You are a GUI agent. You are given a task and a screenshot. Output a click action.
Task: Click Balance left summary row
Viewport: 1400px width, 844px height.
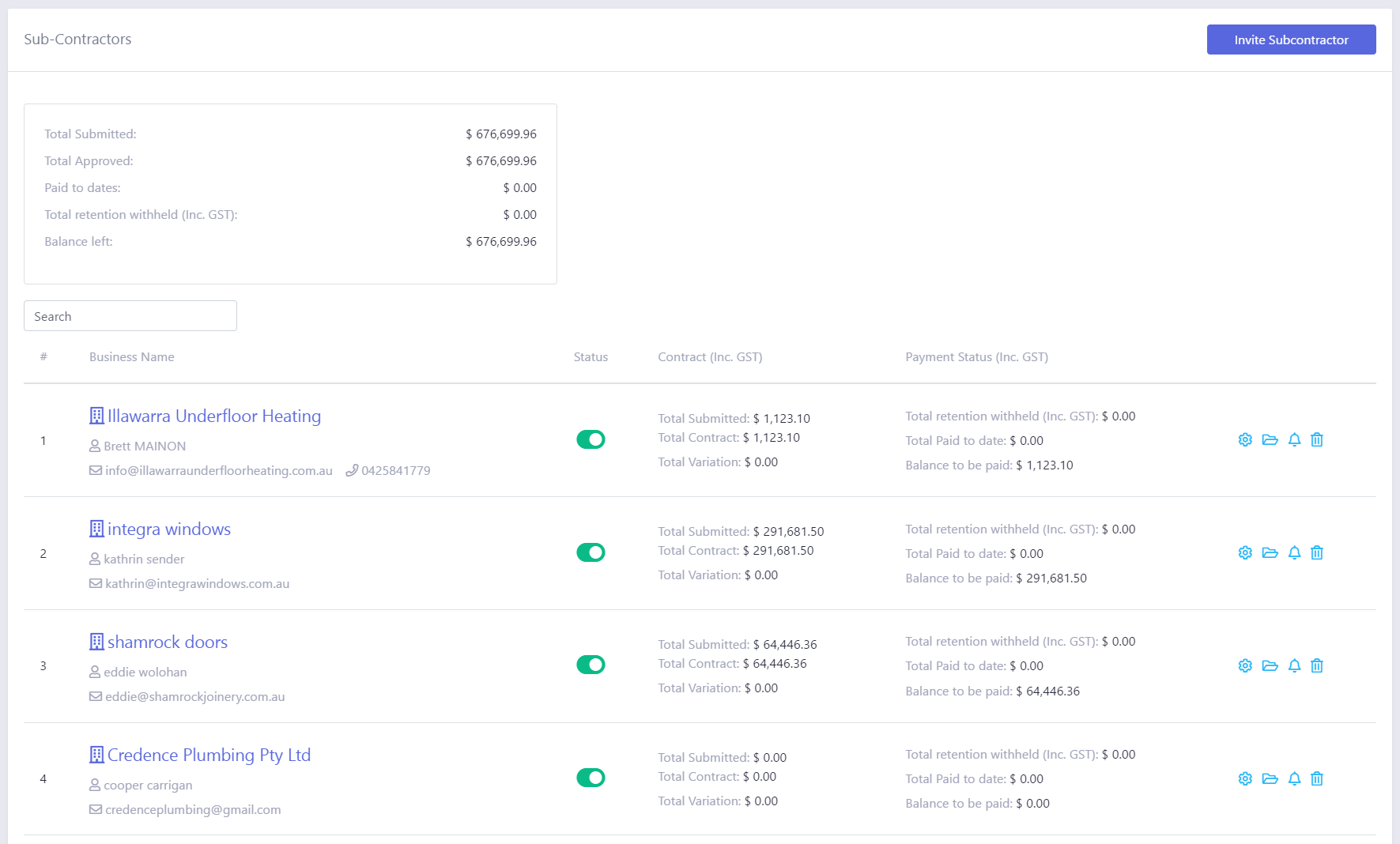pyautogui.click(x=290, y=242)
